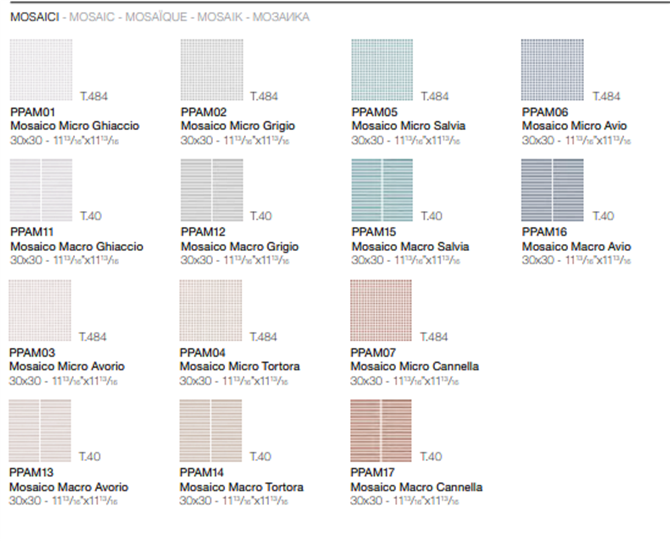Image resolution: width=670 pixels, height=541 pixels.
Task: Click the Mosaico Macro Tortora tile sample
Action: (211, 431)
